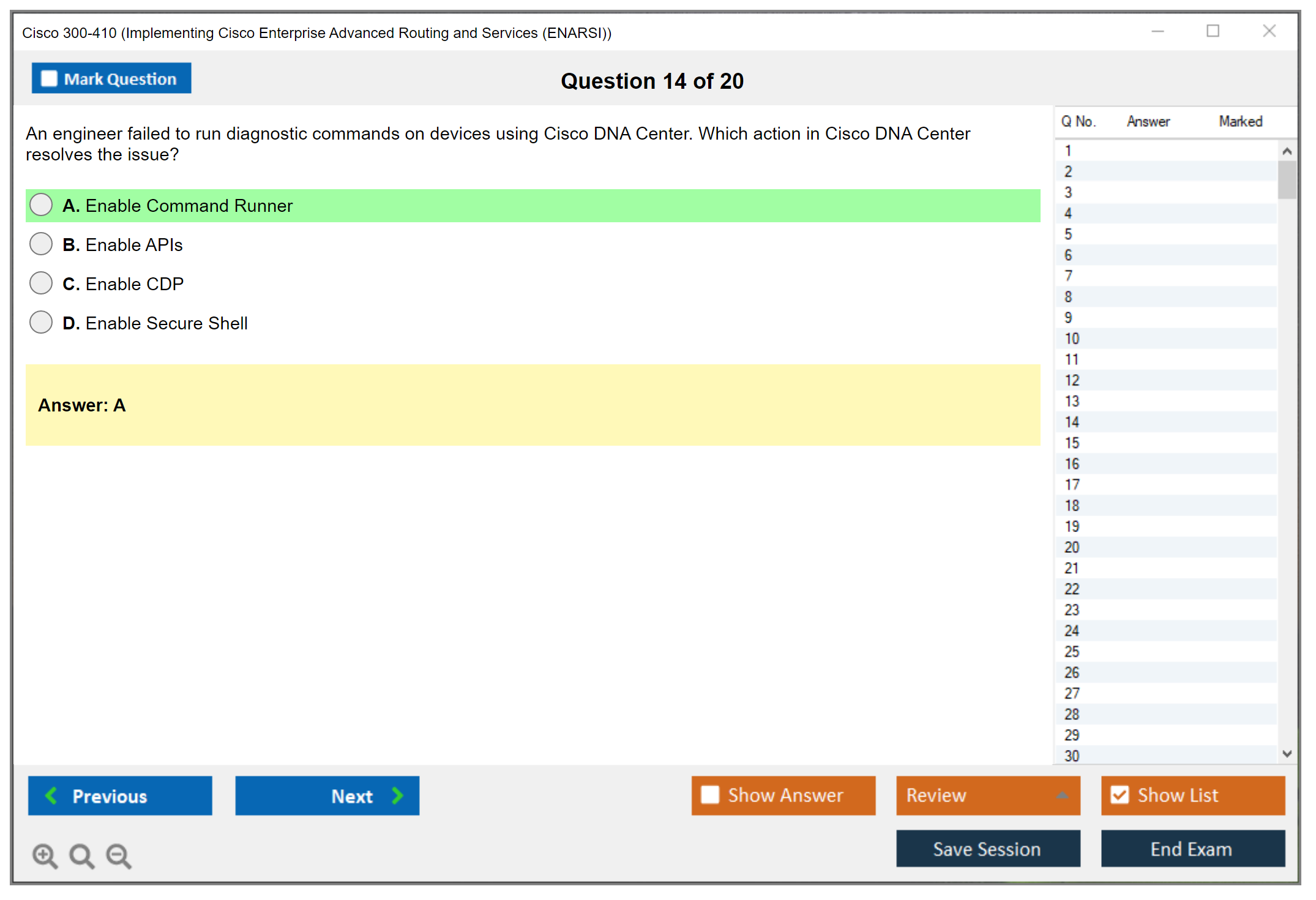1316x900 pixels.
Task: Click the green right arrow on Next
Action: tap(397, 796)
